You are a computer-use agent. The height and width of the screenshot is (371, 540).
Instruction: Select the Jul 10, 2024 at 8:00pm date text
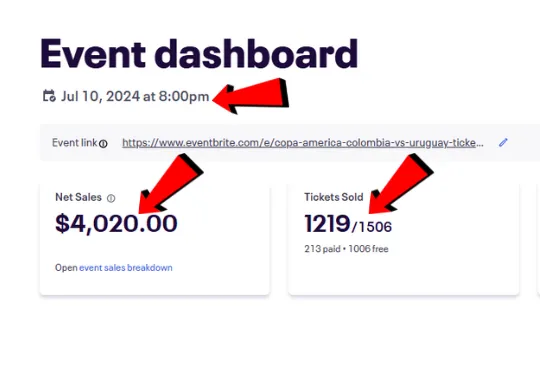point(135,96)
